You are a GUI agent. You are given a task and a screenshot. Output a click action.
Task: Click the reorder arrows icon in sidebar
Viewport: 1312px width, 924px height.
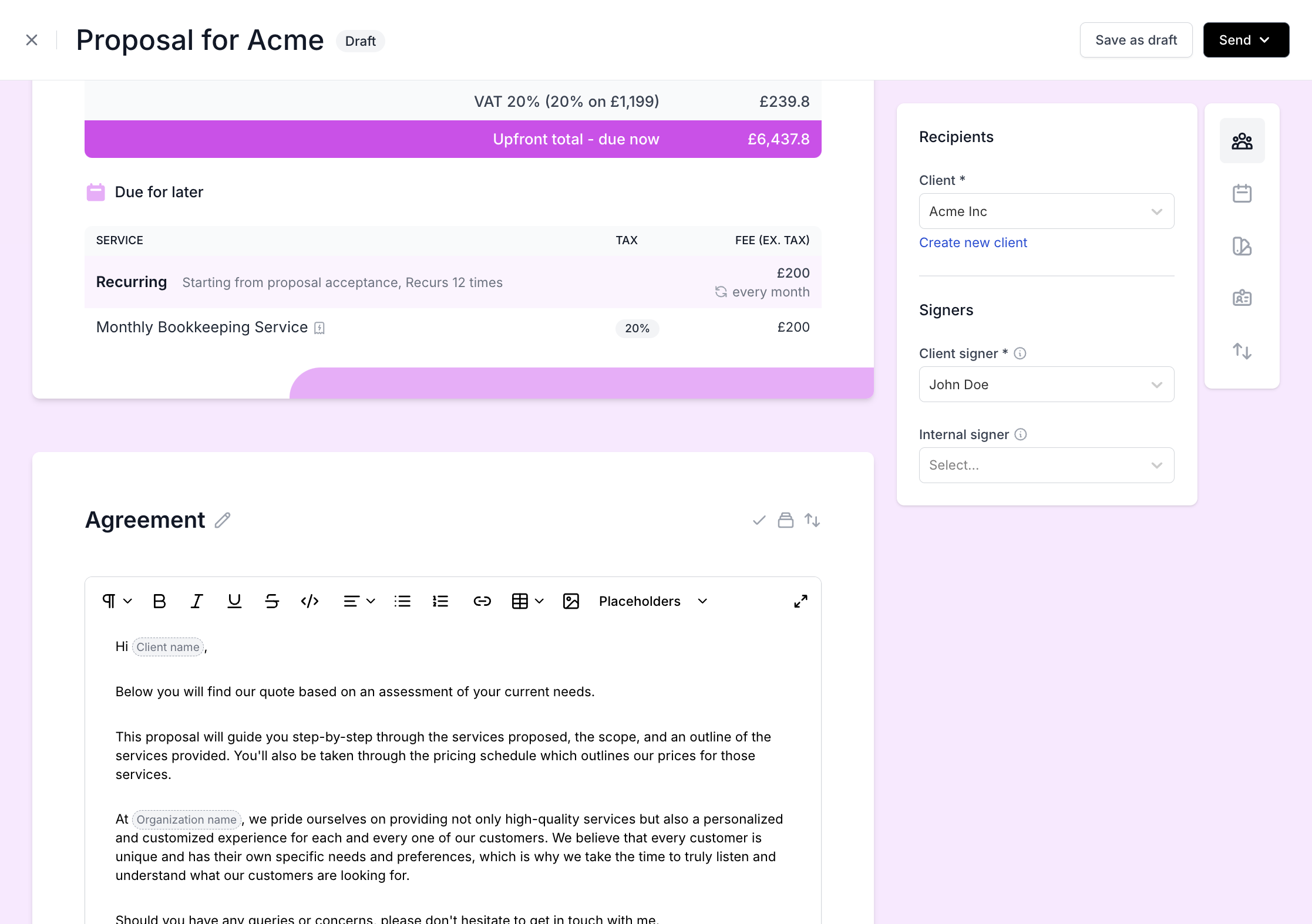pos(1242,351)
